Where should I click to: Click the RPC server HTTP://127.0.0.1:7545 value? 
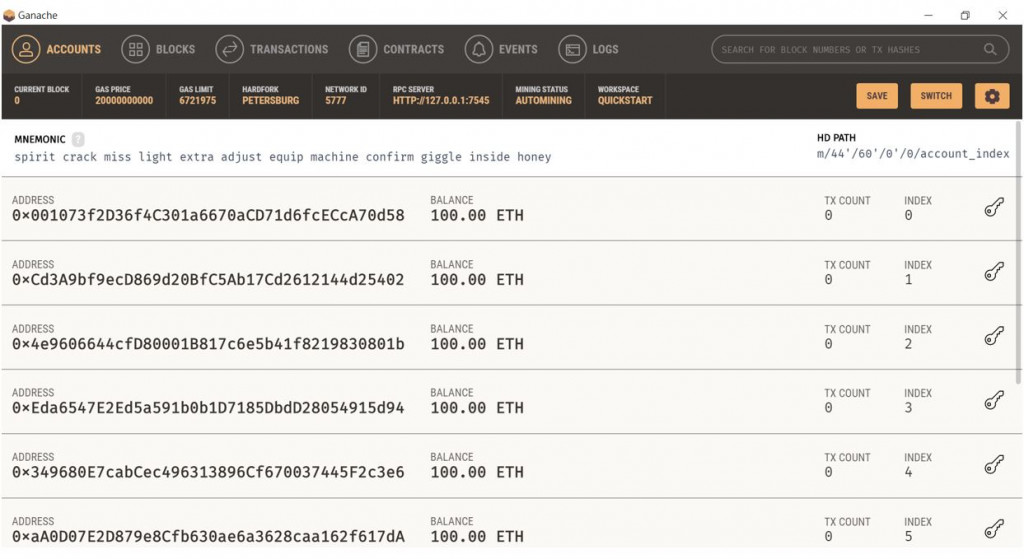click(441, 101)
